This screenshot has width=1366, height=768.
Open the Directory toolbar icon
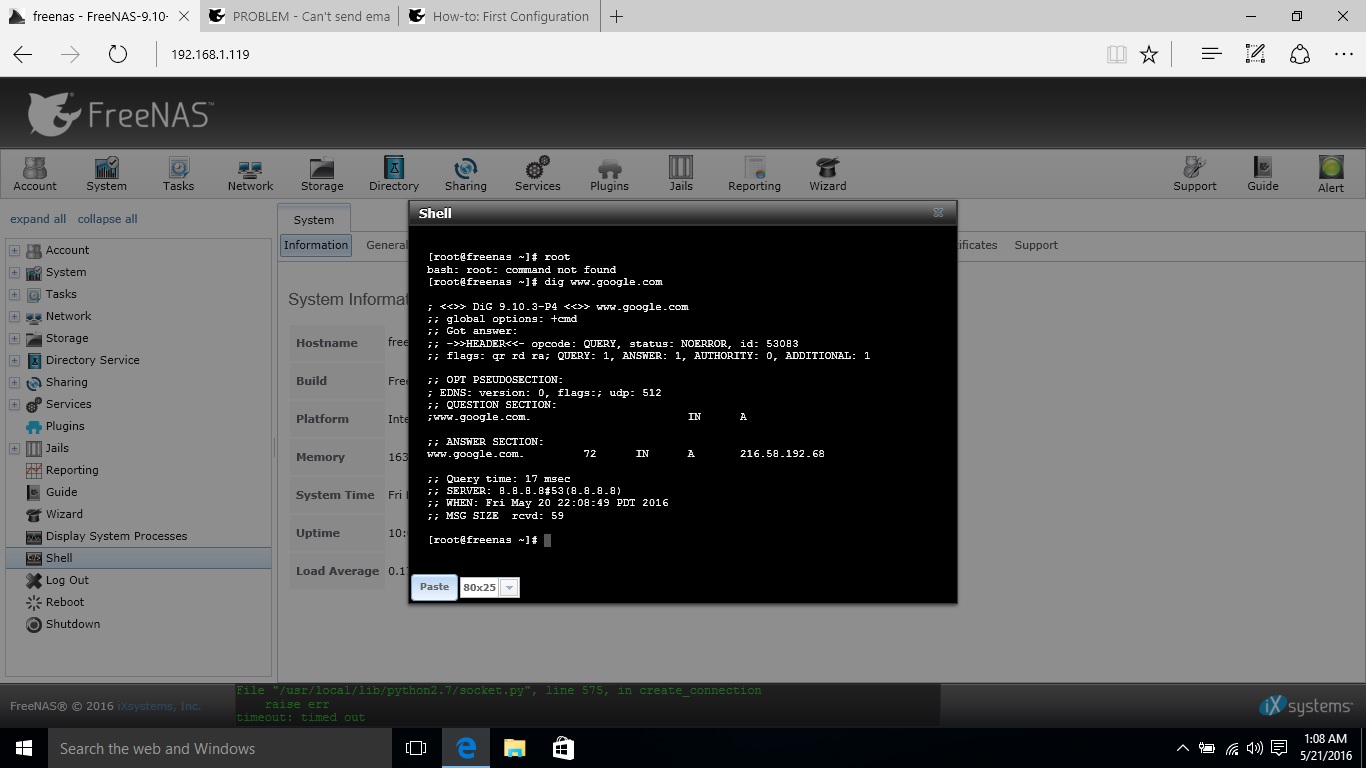click(x=394, y=173)
